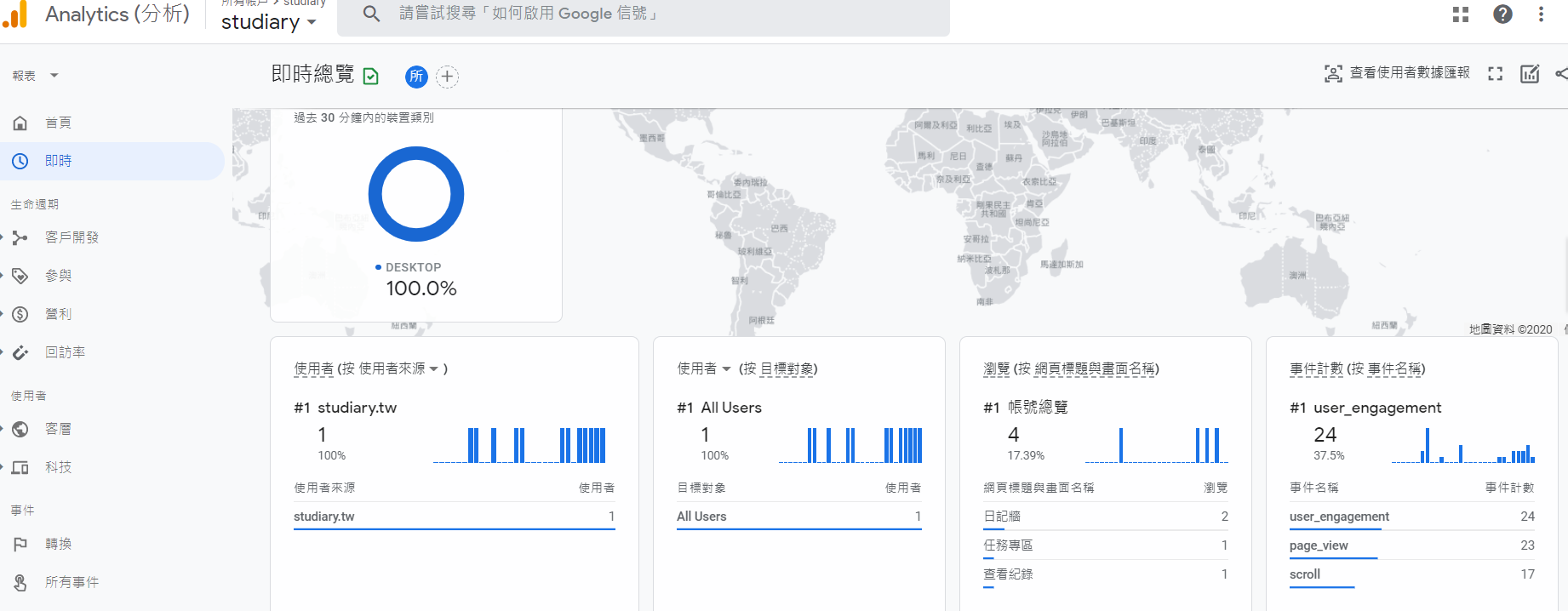This screenshot has height=611, width=1568.
Task: Click 網頁標題與畫面名稱 dimension label
Action: pyautogui.click(x=1094, y=368)
